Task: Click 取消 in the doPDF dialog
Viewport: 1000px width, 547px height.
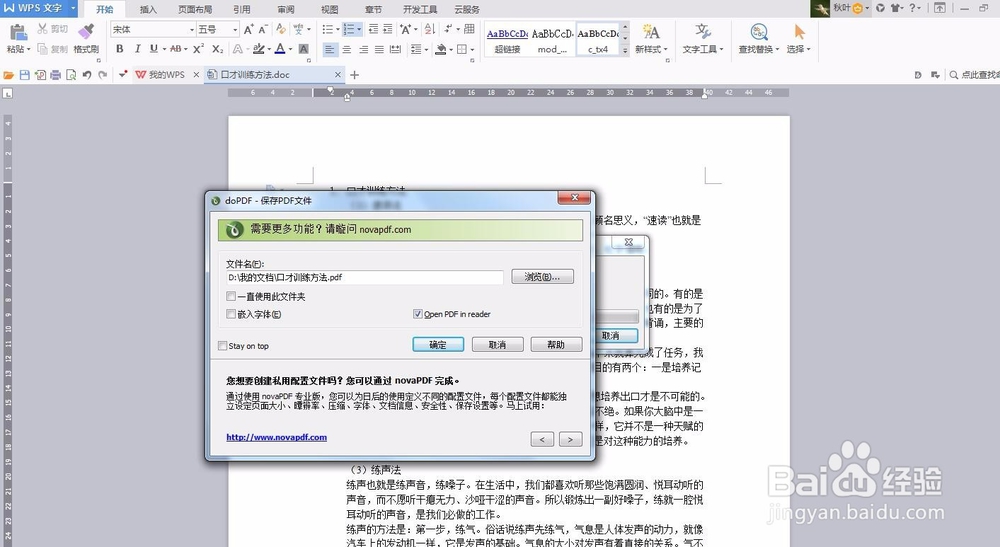Action: (497, 344)
